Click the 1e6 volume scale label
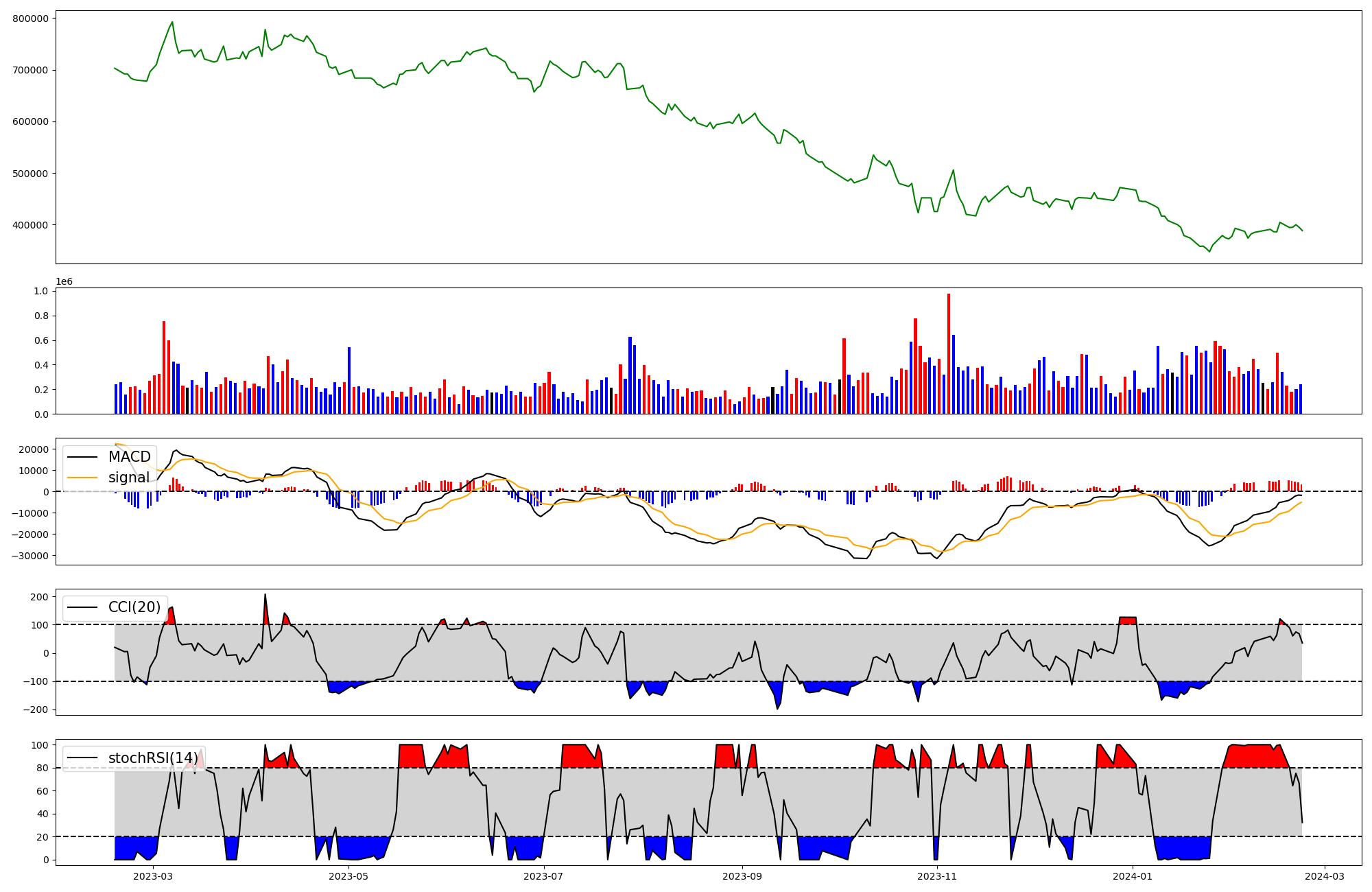 [x=64, y=282]
